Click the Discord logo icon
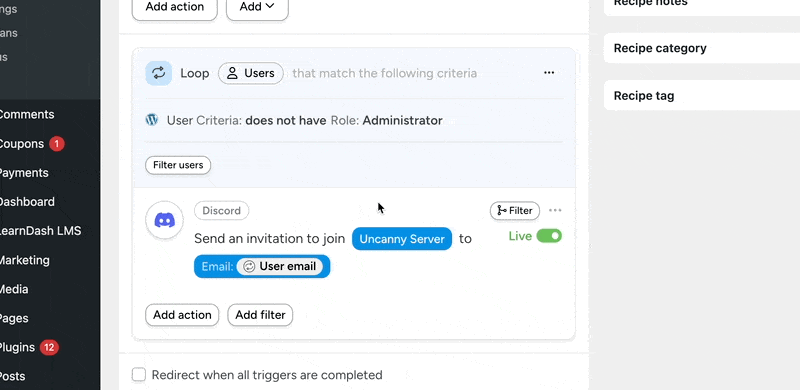The width and height of the screenshot is (800, 390). [x=164, y=221]
